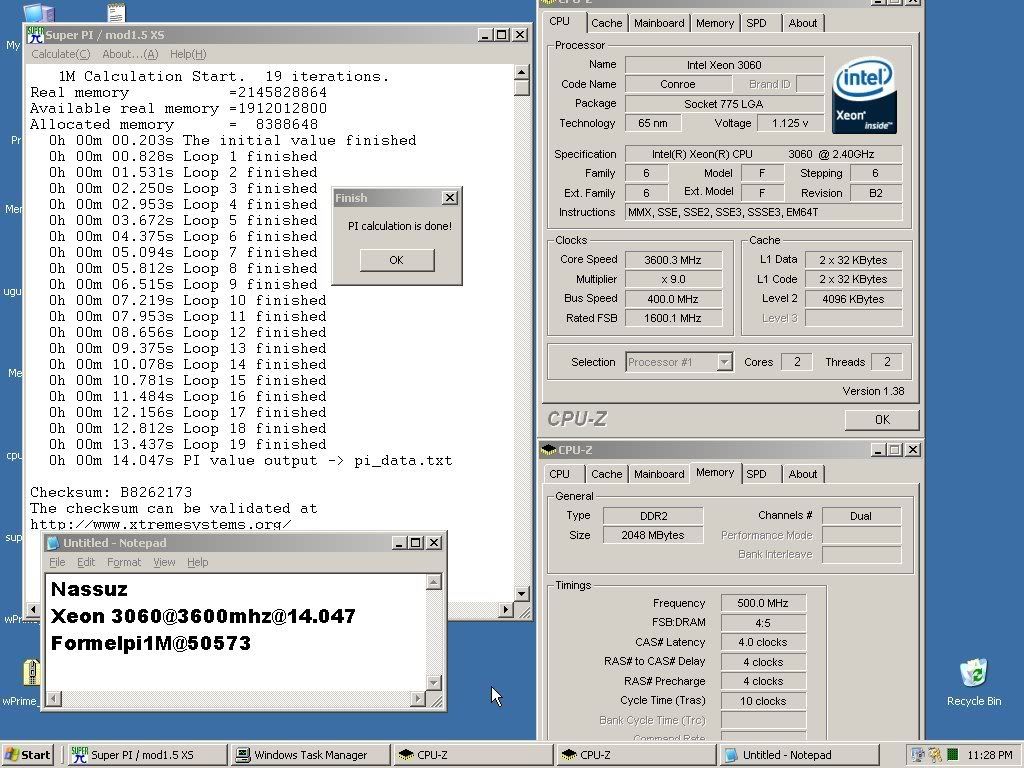Click the title bar icon of the CPU-Z Memory window
Screen dimensions: 1024x768
[x=549, y=449]
